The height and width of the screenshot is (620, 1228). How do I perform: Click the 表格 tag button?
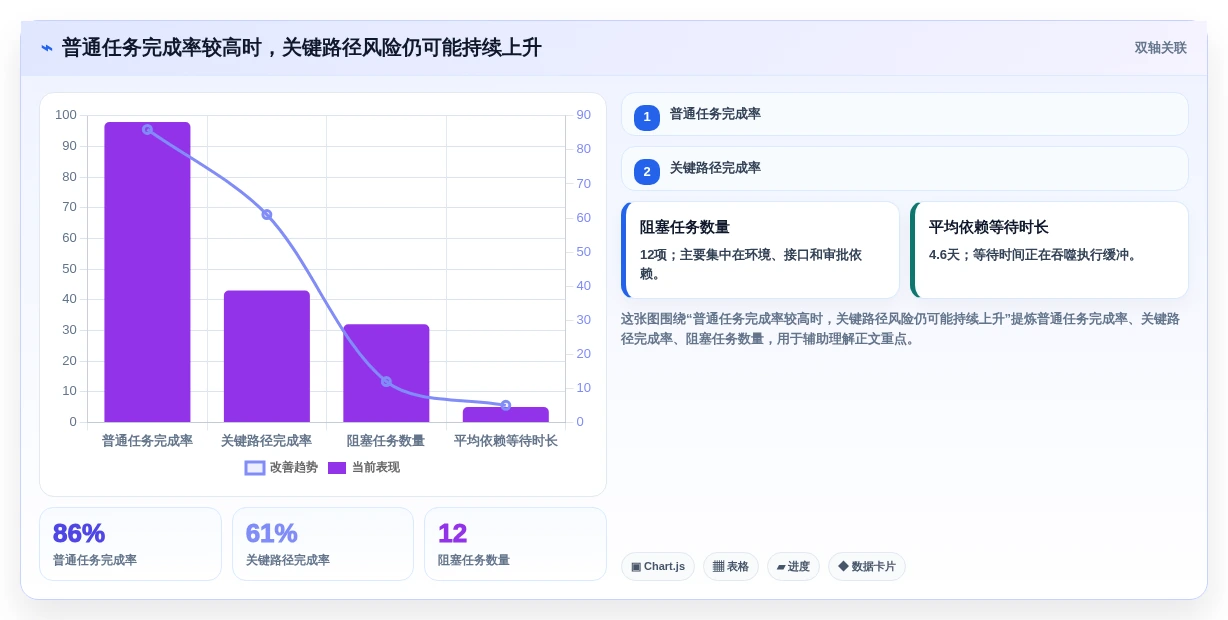coord(731,567)
